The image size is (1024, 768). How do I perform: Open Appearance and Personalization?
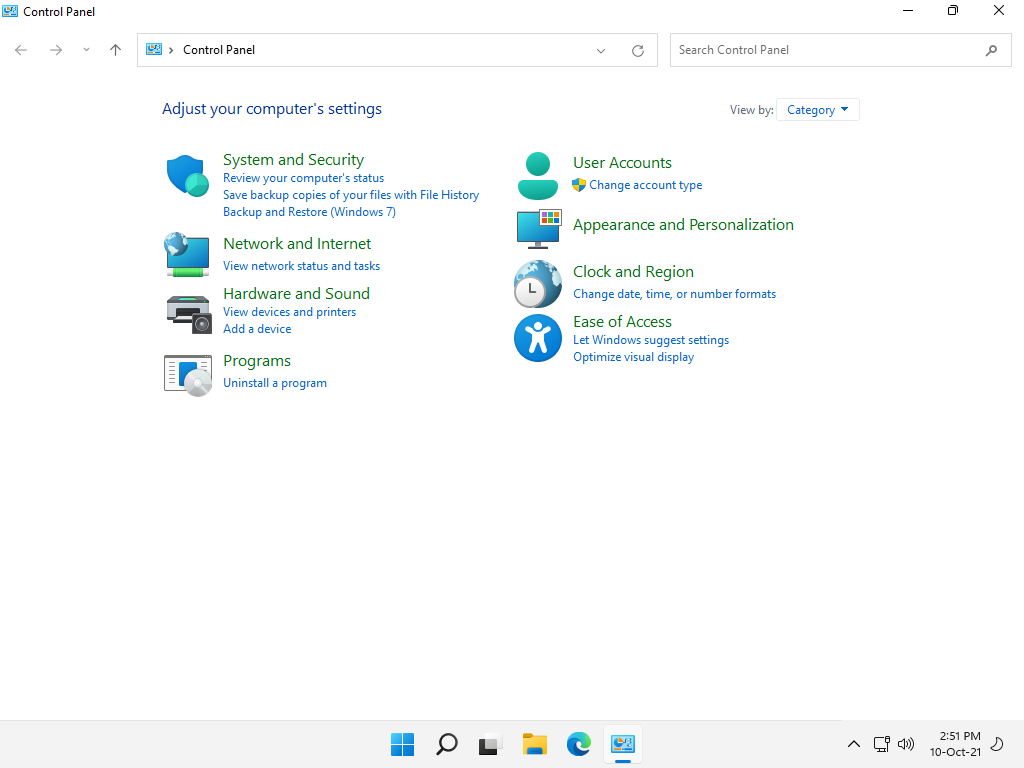click(683, 224)
